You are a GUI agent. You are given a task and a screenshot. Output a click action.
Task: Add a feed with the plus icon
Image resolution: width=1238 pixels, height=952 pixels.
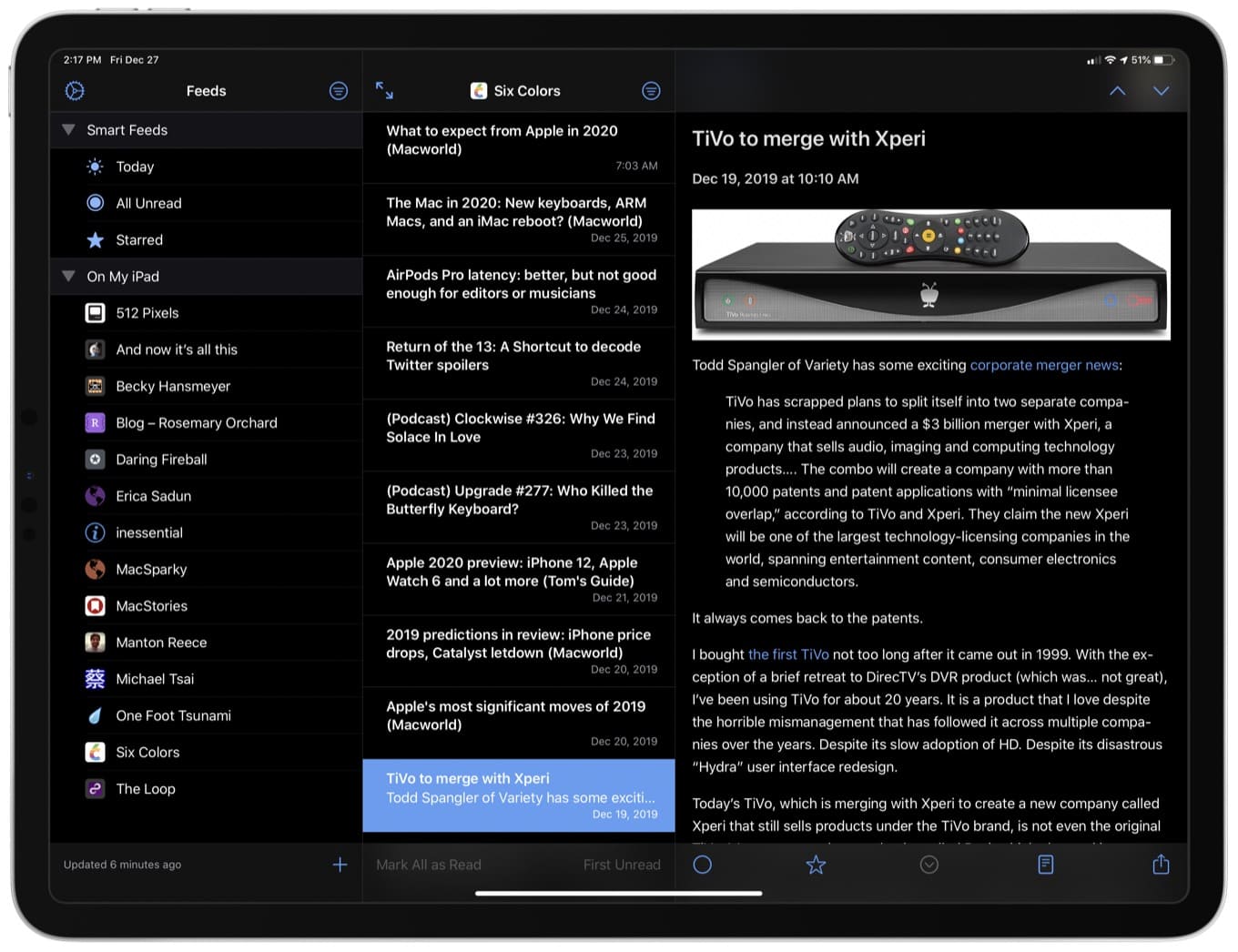coord(340,865)
